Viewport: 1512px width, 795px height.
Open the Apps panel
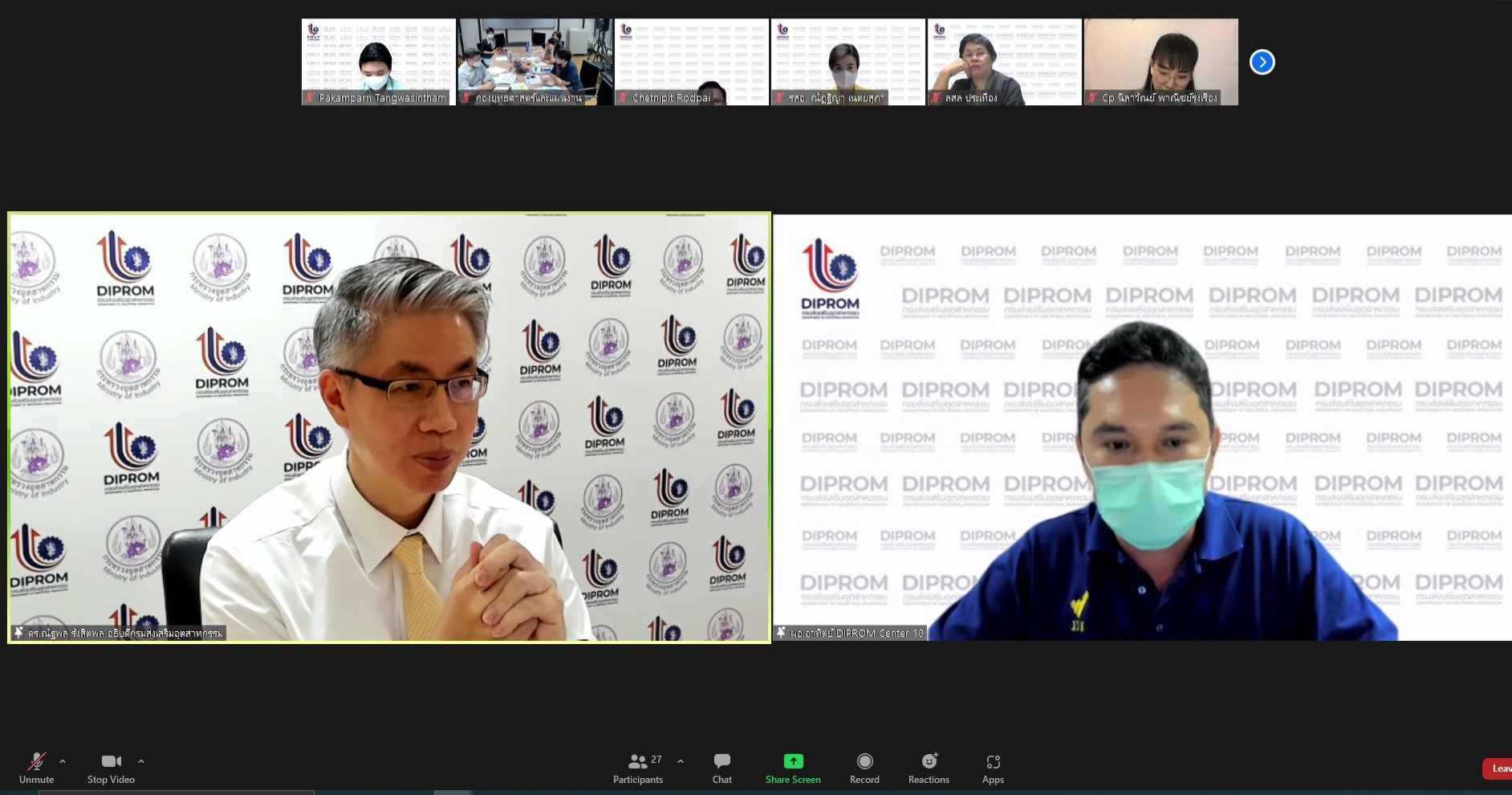[993, 768]
